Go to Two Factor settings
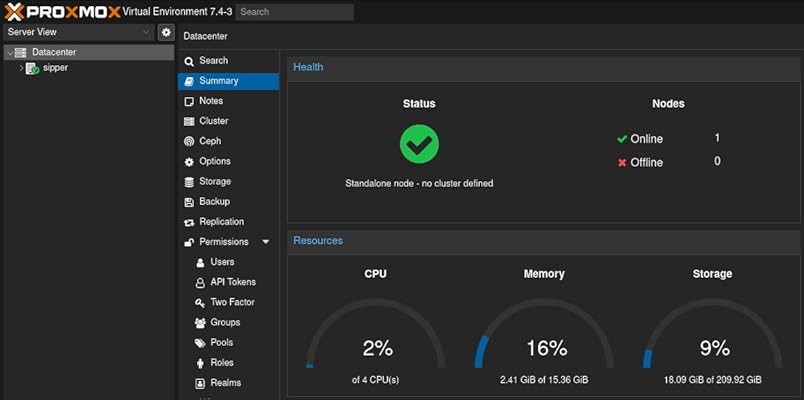 (x=231, y=302)
